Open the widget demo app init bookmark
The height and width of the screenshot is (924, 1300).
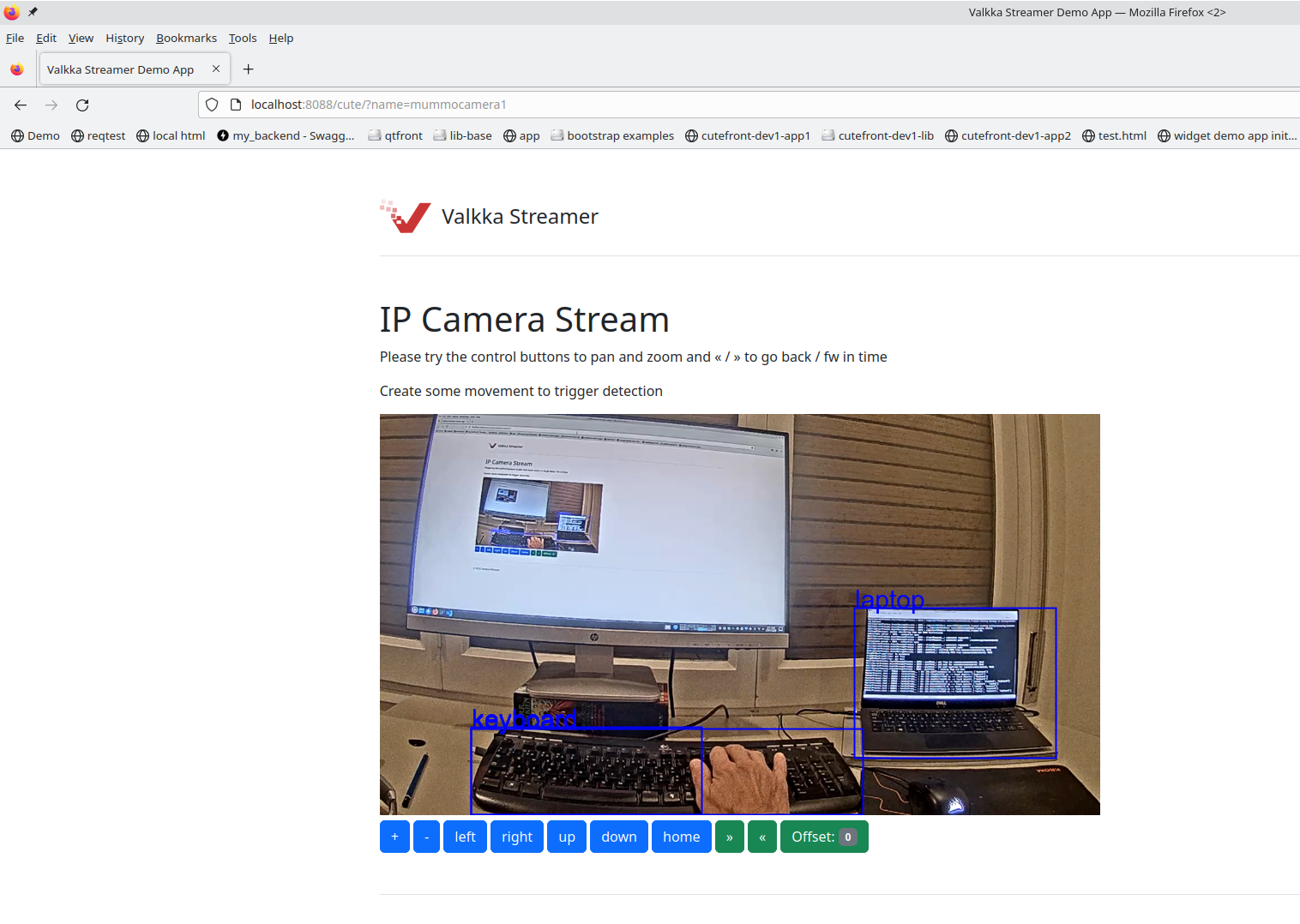[x=1227, y=135]
